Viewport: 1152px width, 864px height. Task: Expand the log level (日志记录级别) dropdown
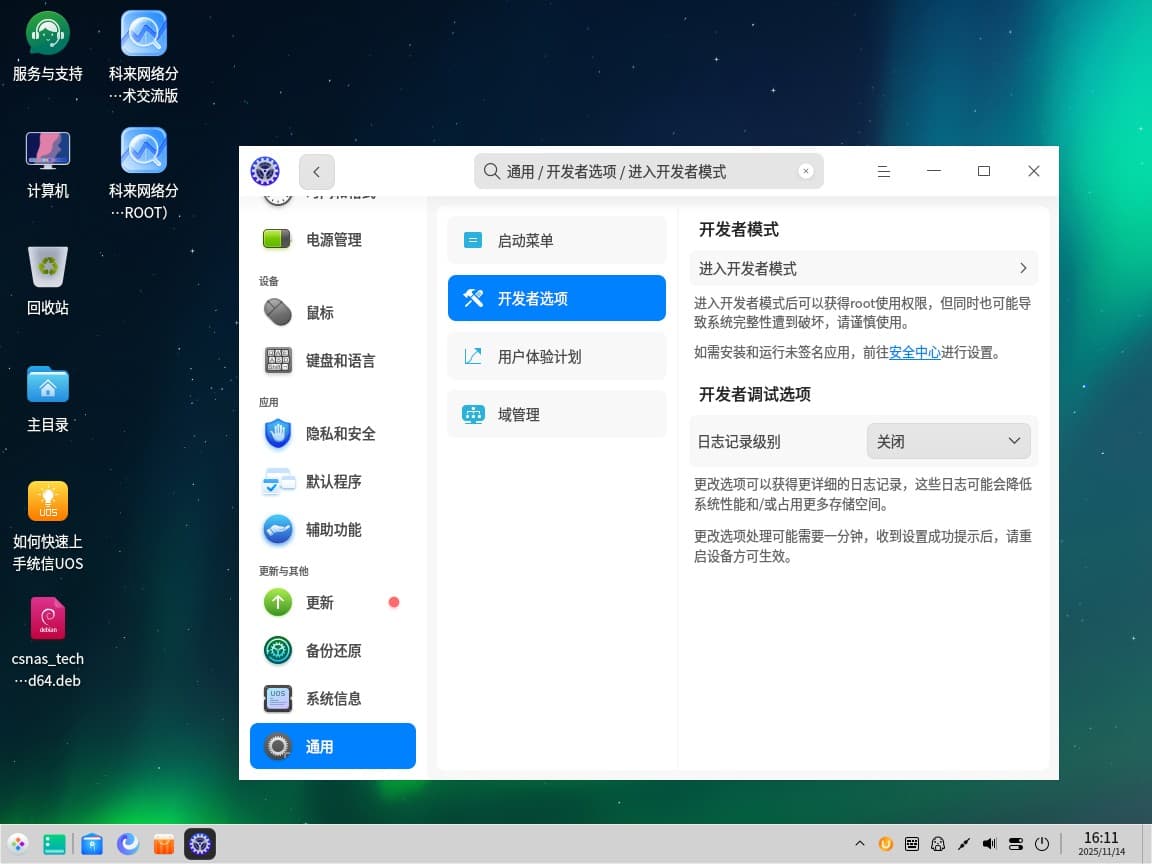(948, 441)
